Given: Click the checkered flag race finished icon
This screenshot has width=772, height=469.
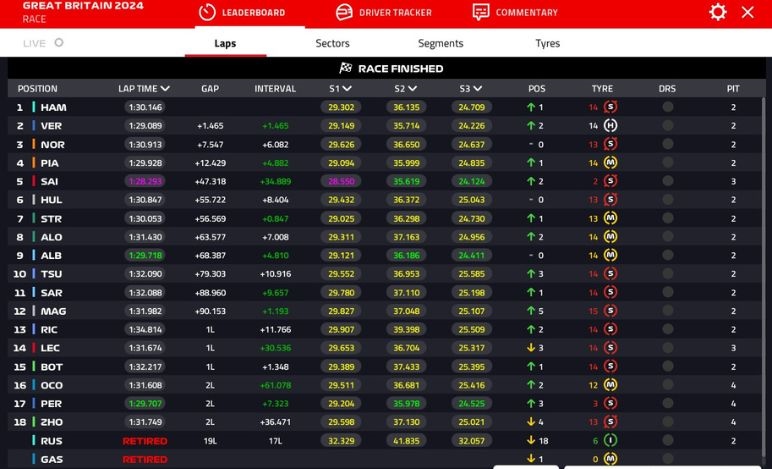Looking at the screenshot, I should [346, 69].
